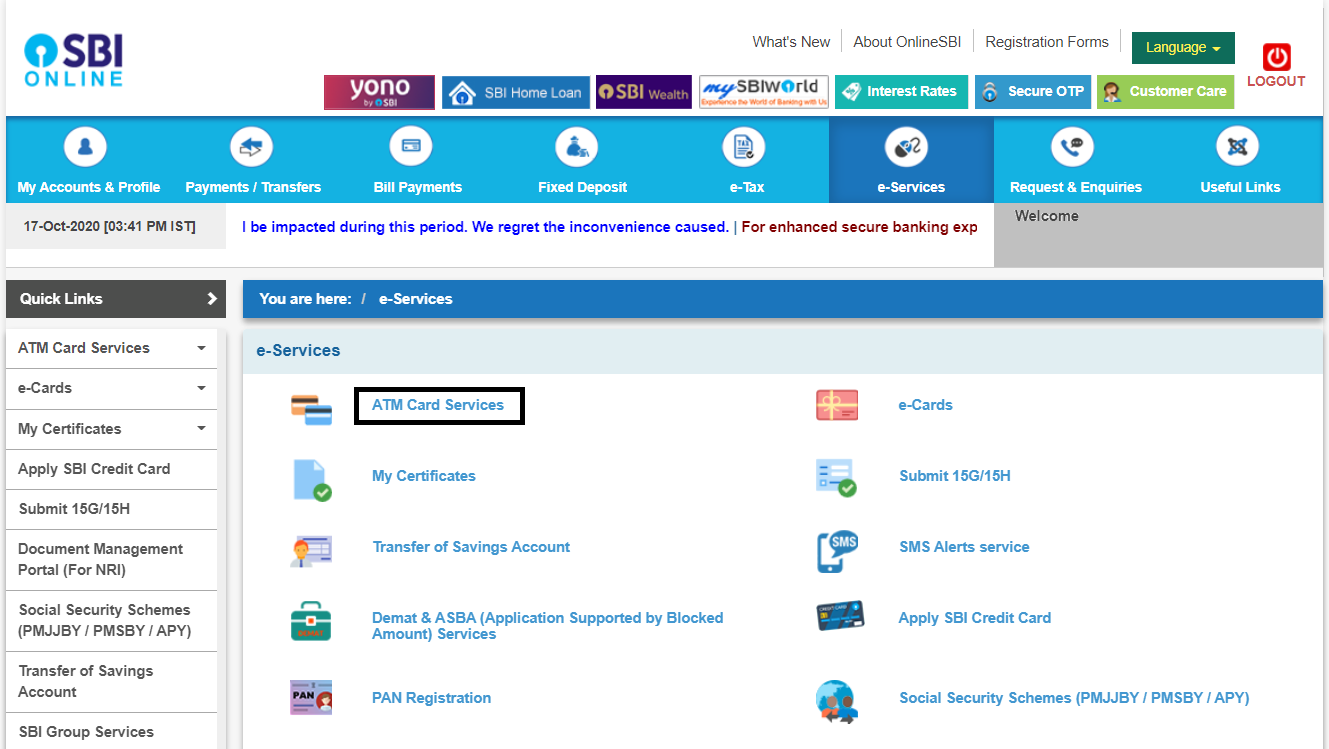Click the Interest Rates button

902,92
